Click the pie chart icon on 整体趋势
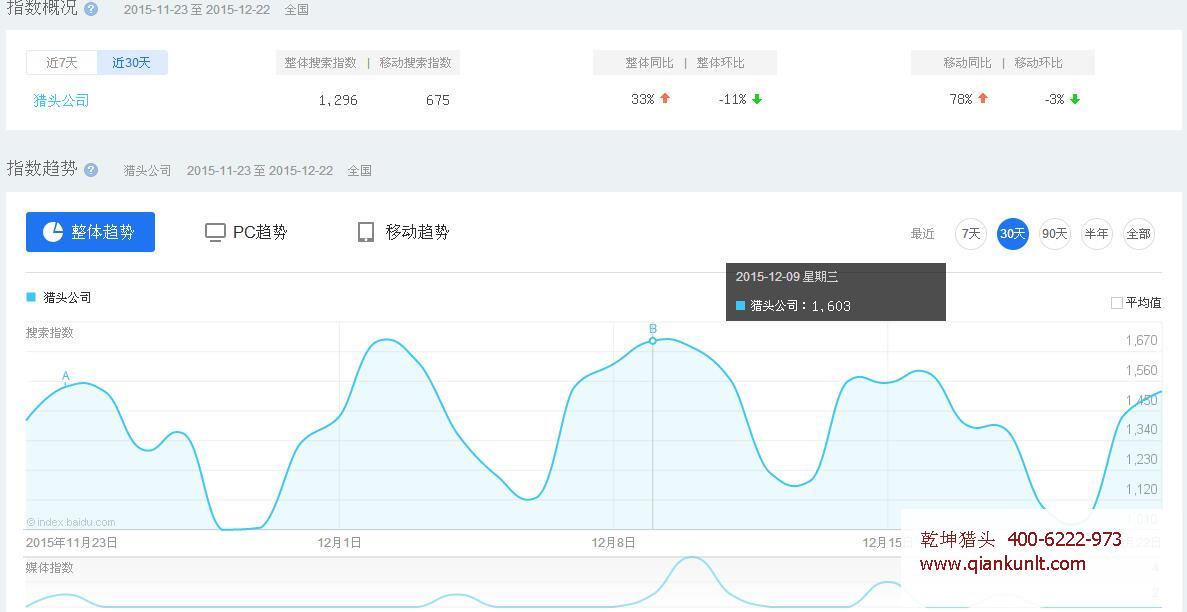Viewport: 1187px width, 612px height. point(53,232)
